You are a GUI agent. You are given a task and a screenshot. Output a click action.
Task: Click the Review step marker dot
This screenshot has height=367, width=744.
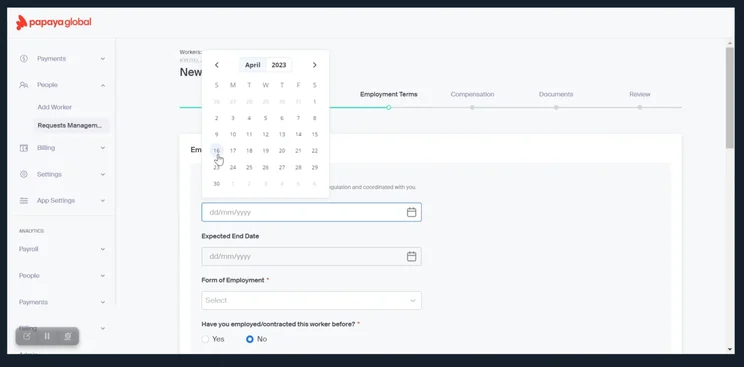click(640, 108)
